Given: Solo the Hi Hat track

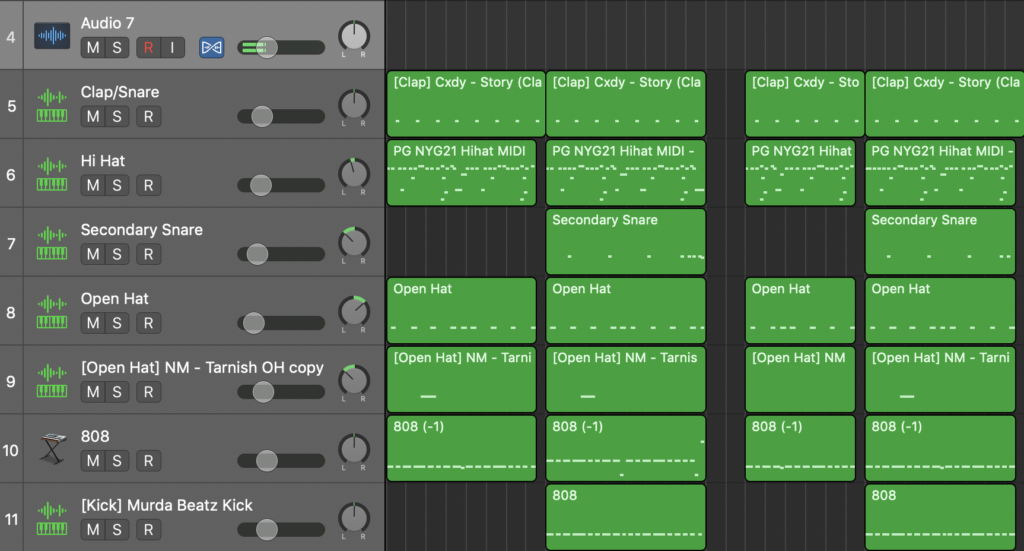Looking at the screenshot, I should [117, 185].
